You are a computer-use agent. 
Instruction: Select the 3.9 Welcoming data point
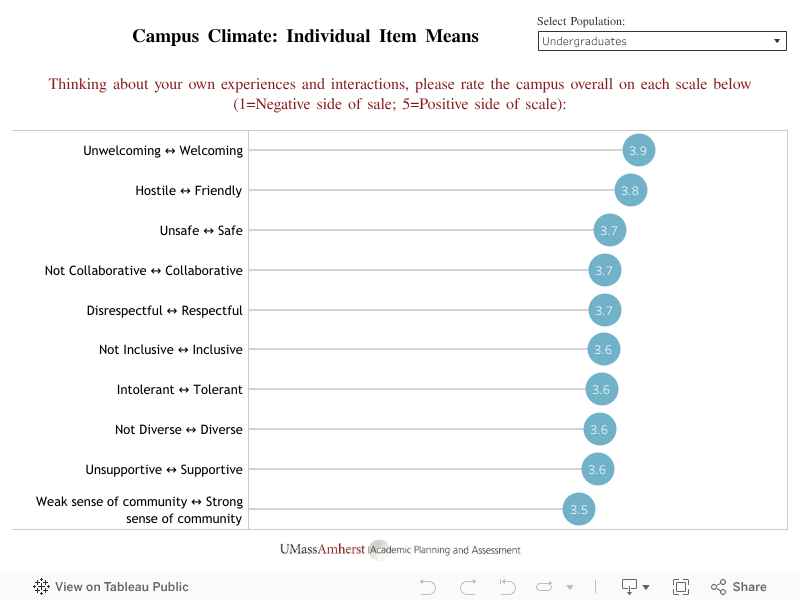point(638,150)
